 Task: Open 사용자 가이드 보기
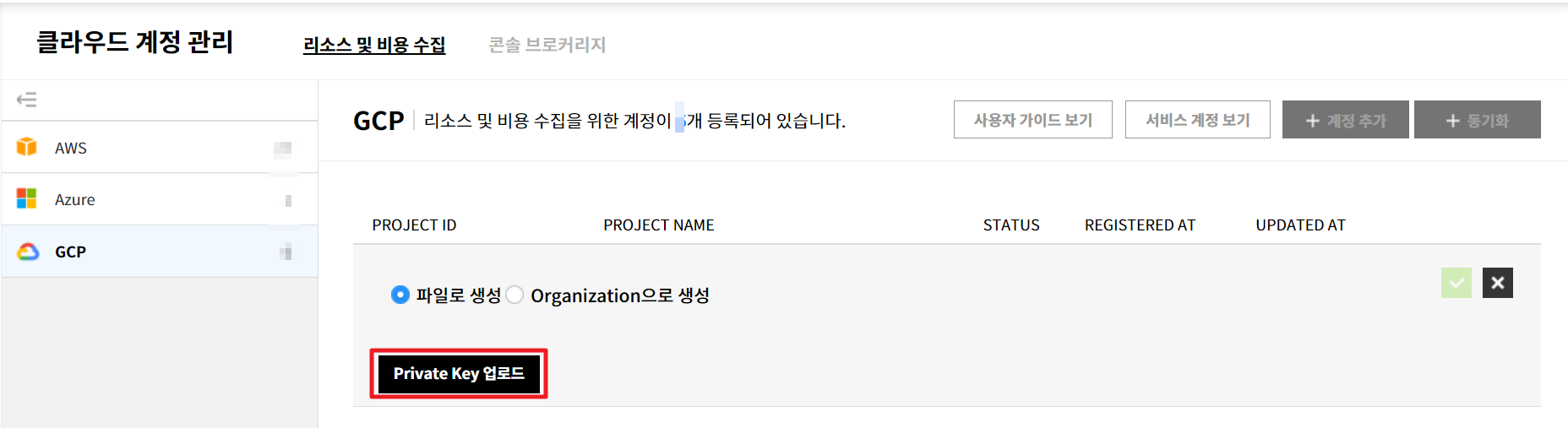click(1032, 120)
